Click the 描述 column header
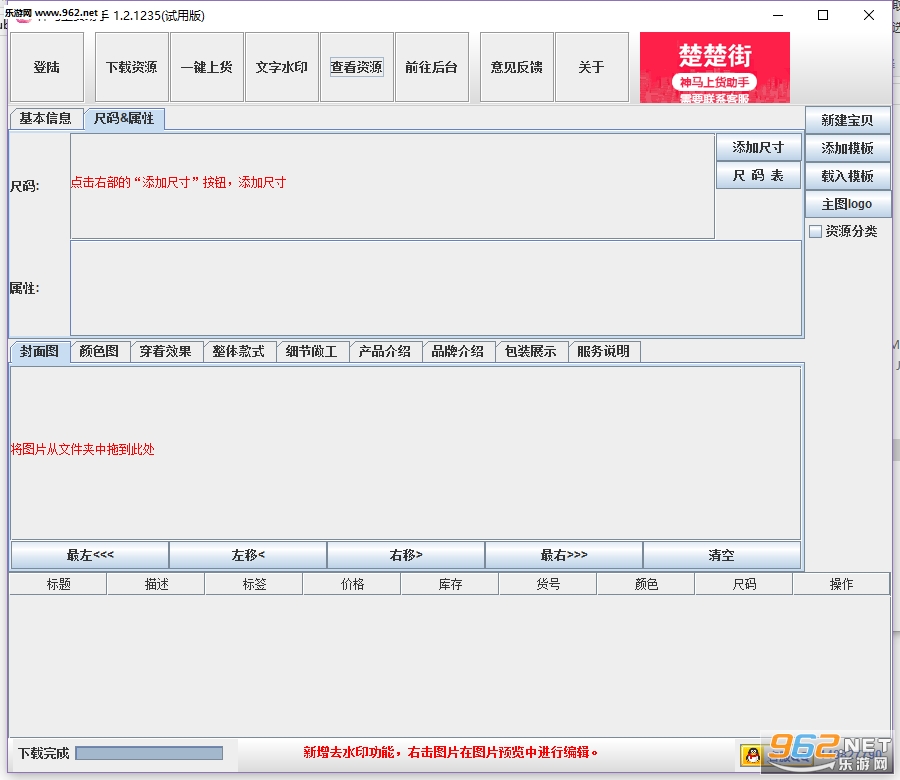Image resolution: width=900 pixels, height=780 pixels. click(156, 584)
